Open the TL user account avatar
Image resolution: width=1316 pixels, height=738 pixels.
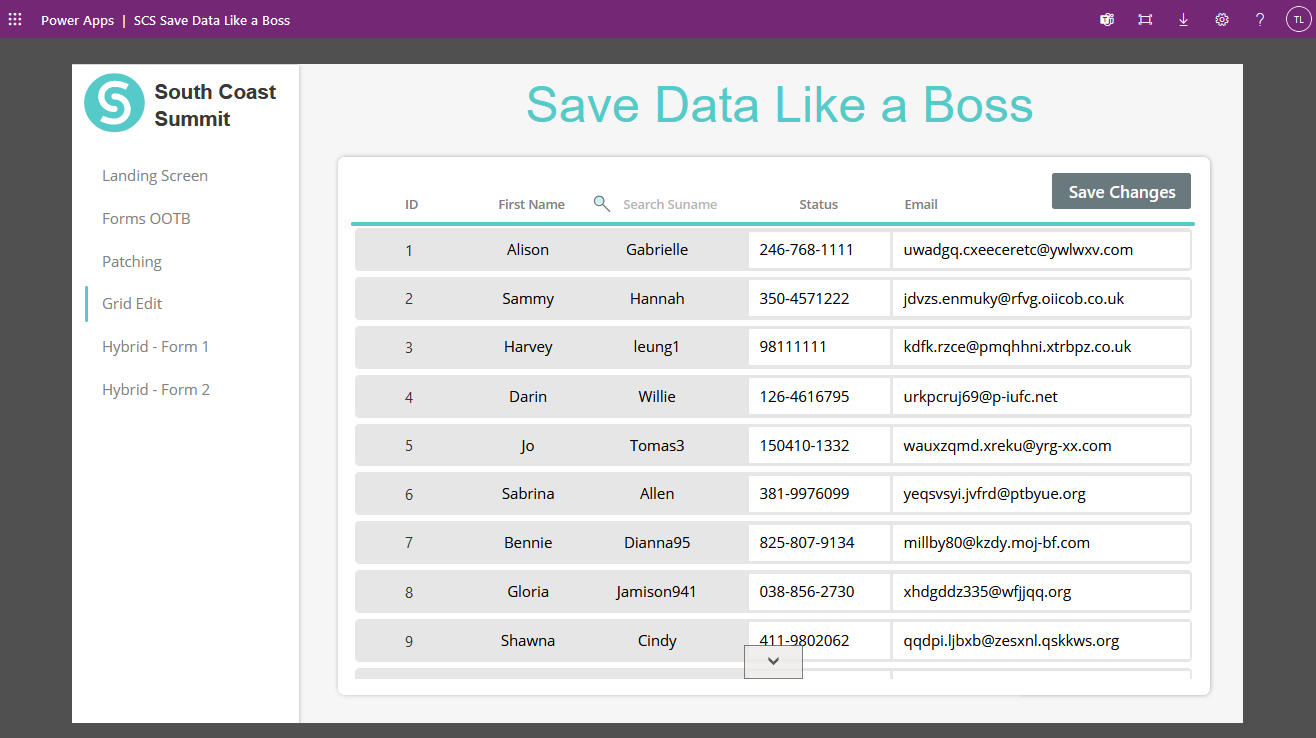[x=1298, y=19]
